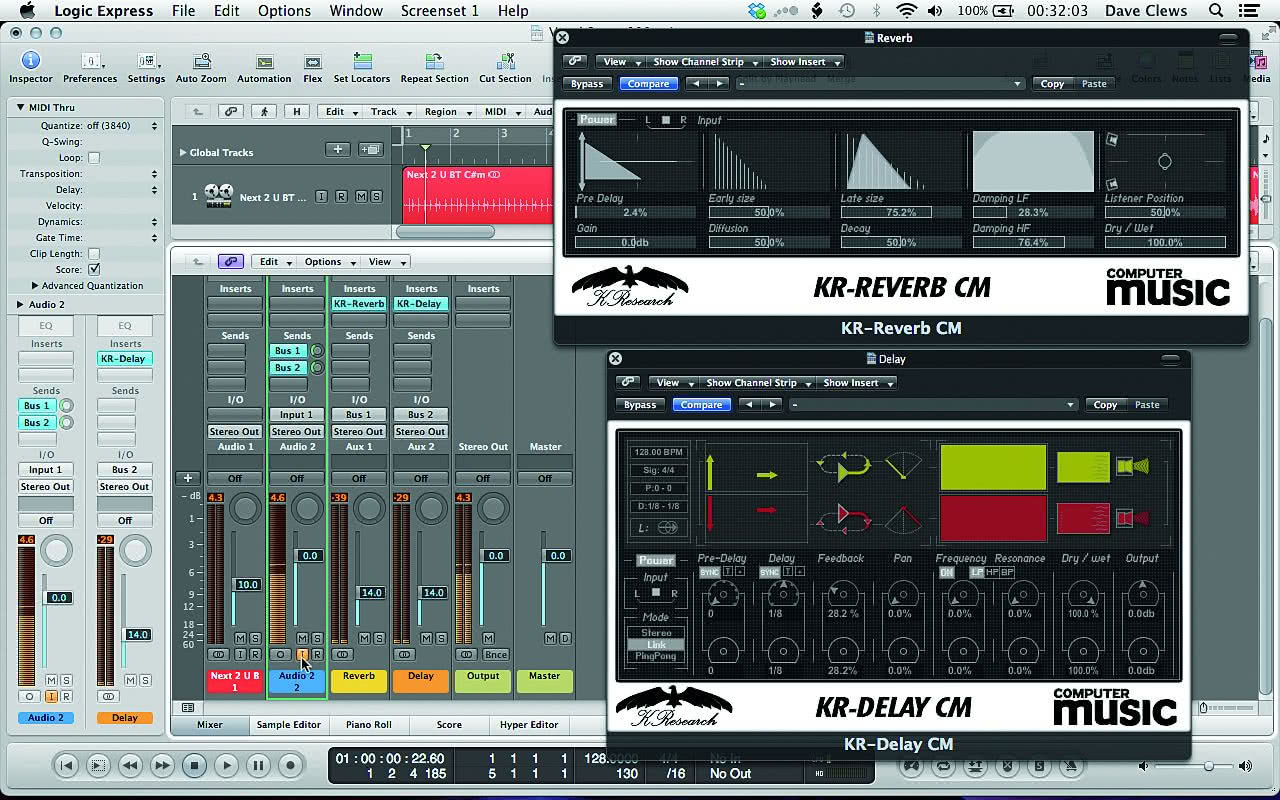Record-enable track 1 in the Arrange area
Screen dimensions: 1280x800
(x=341, y=197)
